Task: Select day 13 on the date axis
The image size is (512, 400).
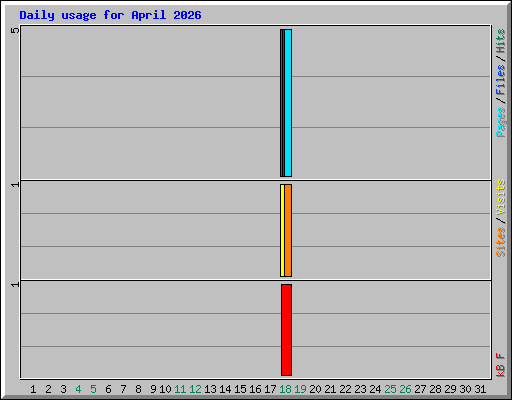Action: 210,389
